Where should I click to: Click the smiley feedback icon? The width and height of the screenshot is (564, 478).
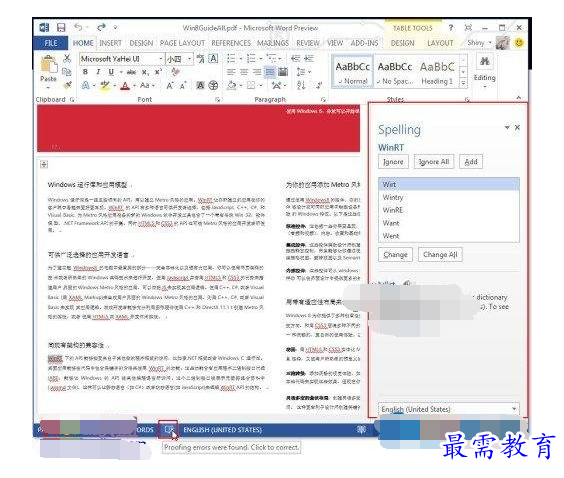pos(518,43)
